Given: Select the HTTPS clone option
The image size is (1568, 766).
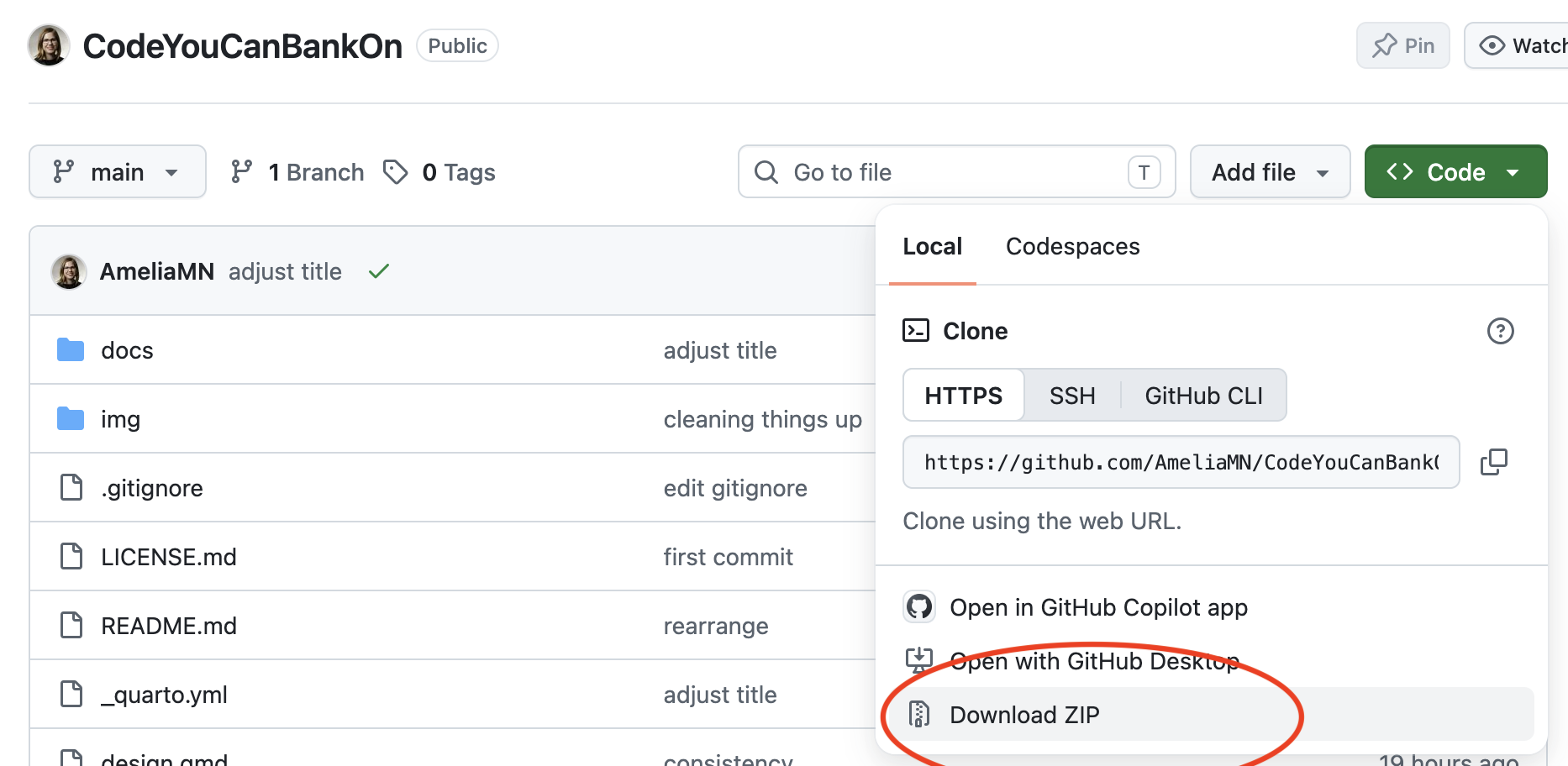Looking at the screenshot, I should coord(964,395).
